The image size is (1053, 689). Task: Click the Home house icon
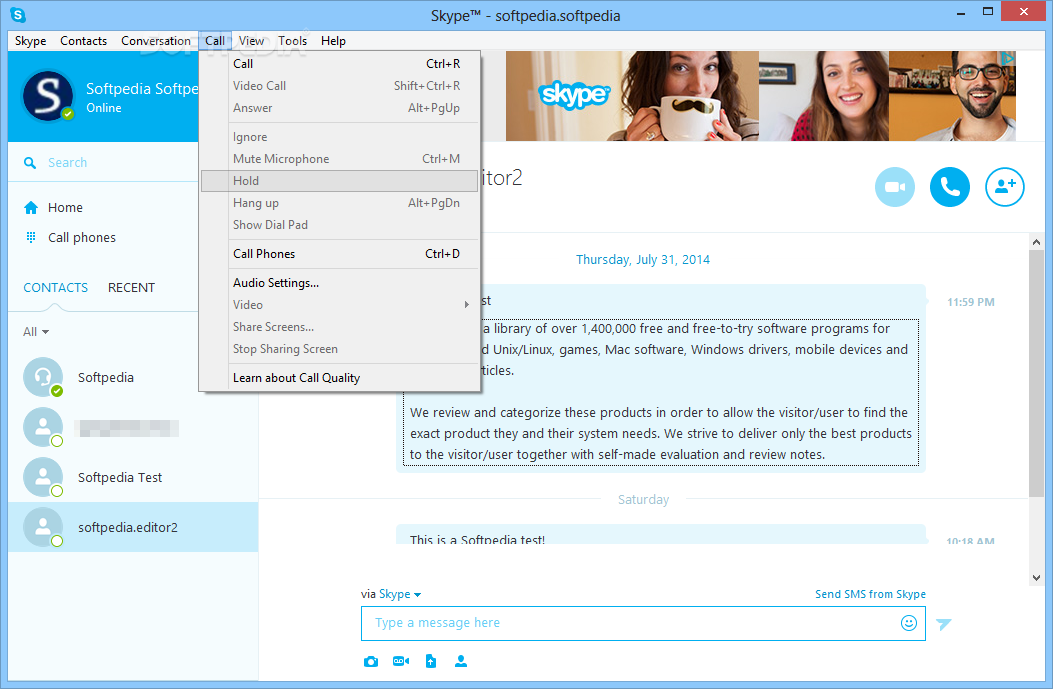click(31, 208)
